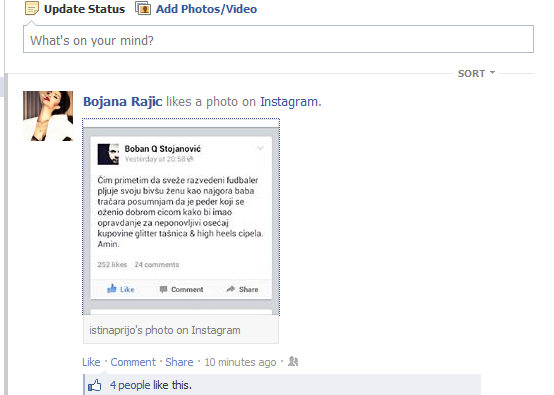Select the Share label in the embedded post
This screenshot has width=554, height=395.
[248, 289]
